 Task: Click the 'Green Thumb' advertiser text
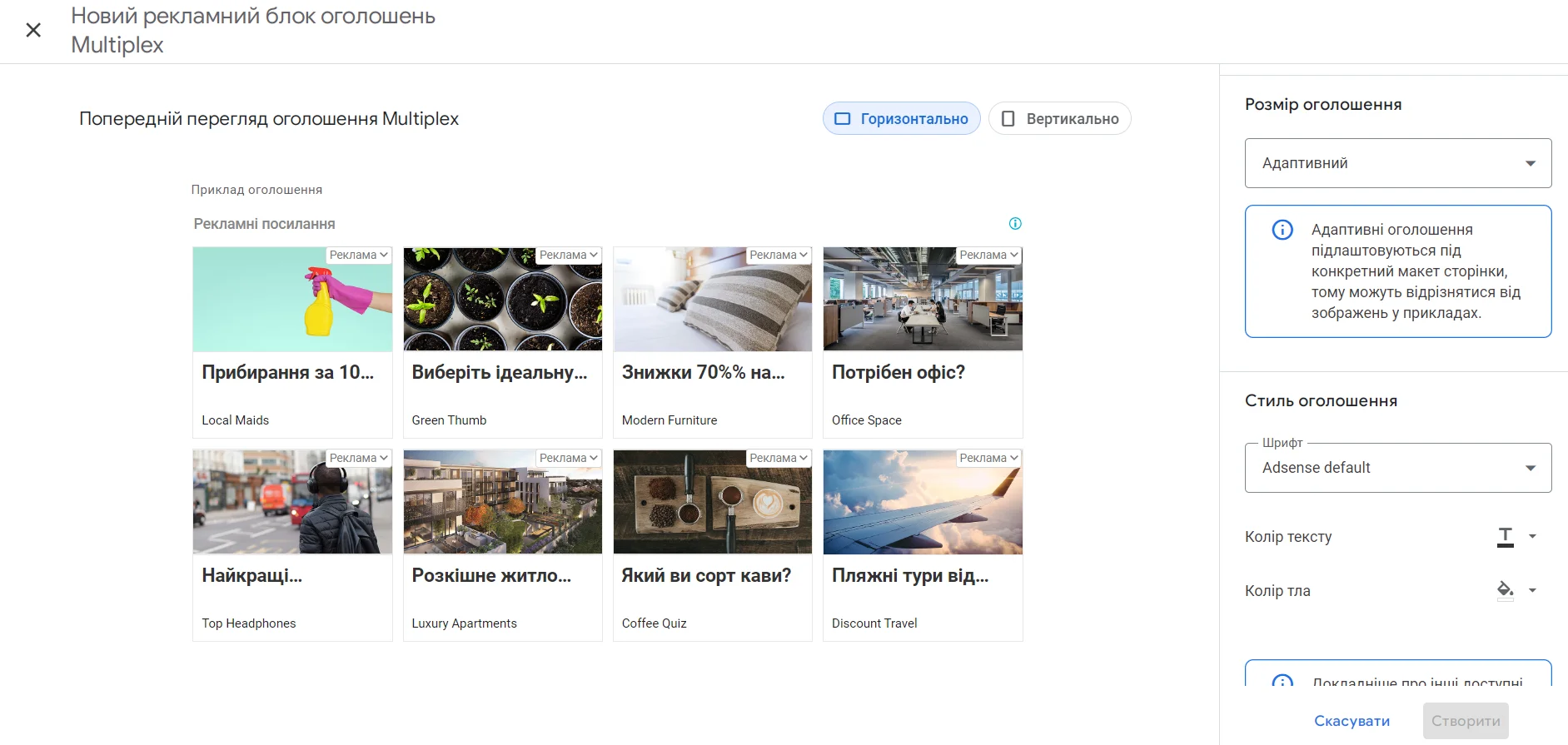(x=449, y=420)
